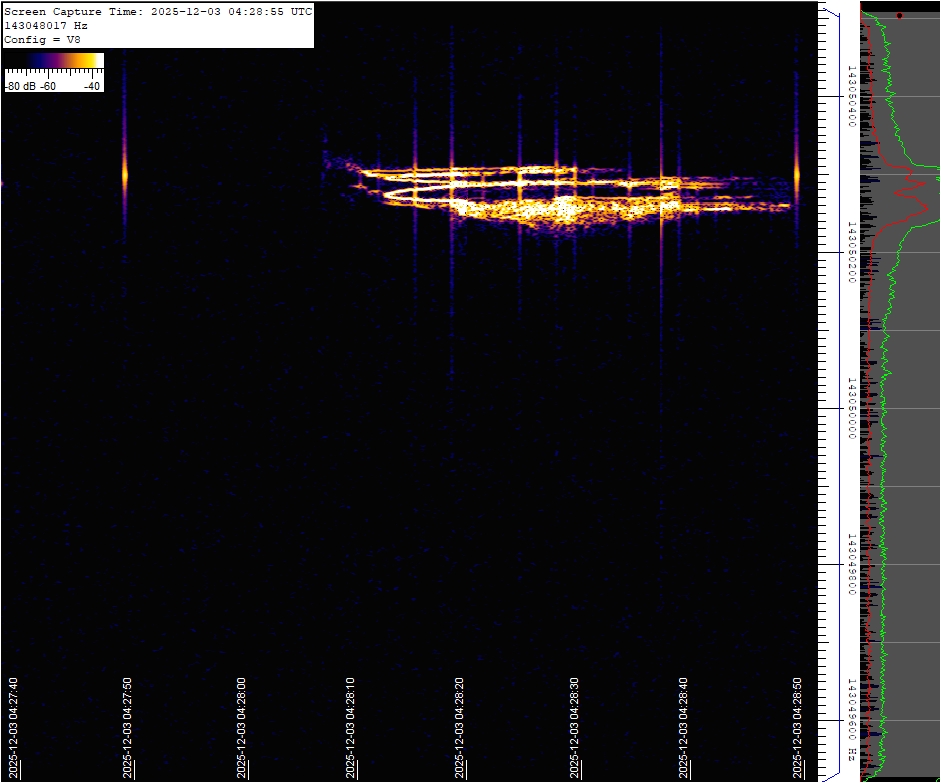This screenshot has width=941, height=783.
Task: Click the 143050000 frequency axis label
Action: (x=851, y=408)
